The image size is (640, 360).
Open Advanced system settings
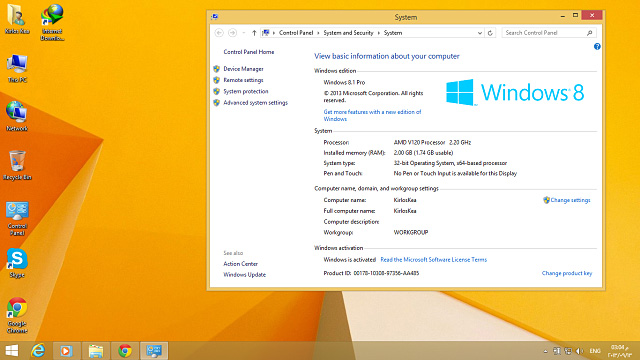(x=256, y=103)
